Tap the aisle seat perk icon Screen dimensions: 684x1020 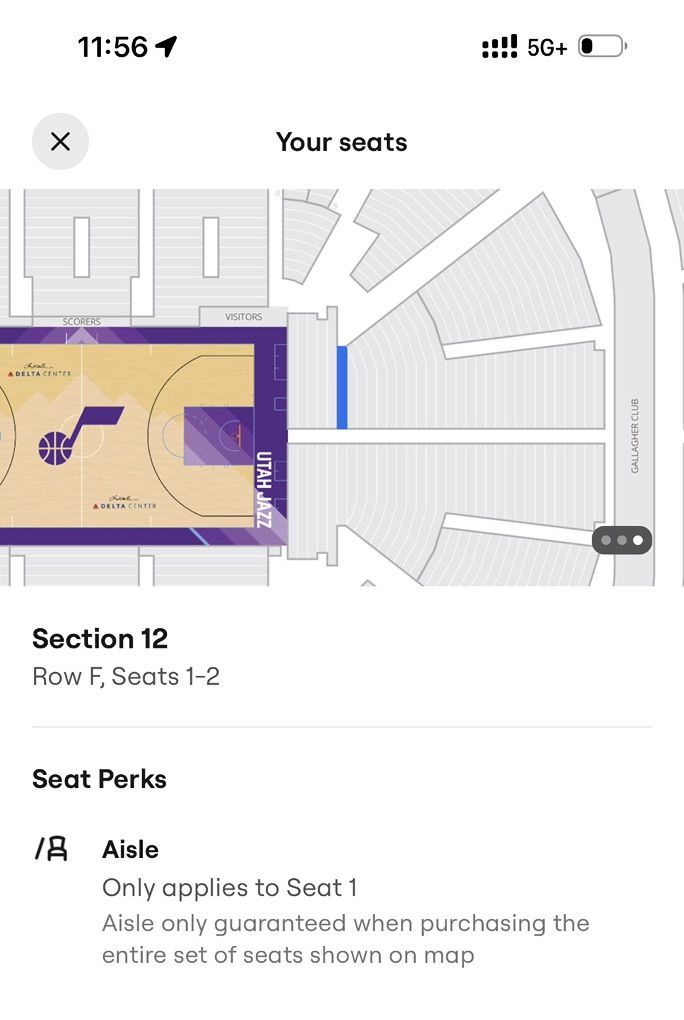tap(52, 849)
